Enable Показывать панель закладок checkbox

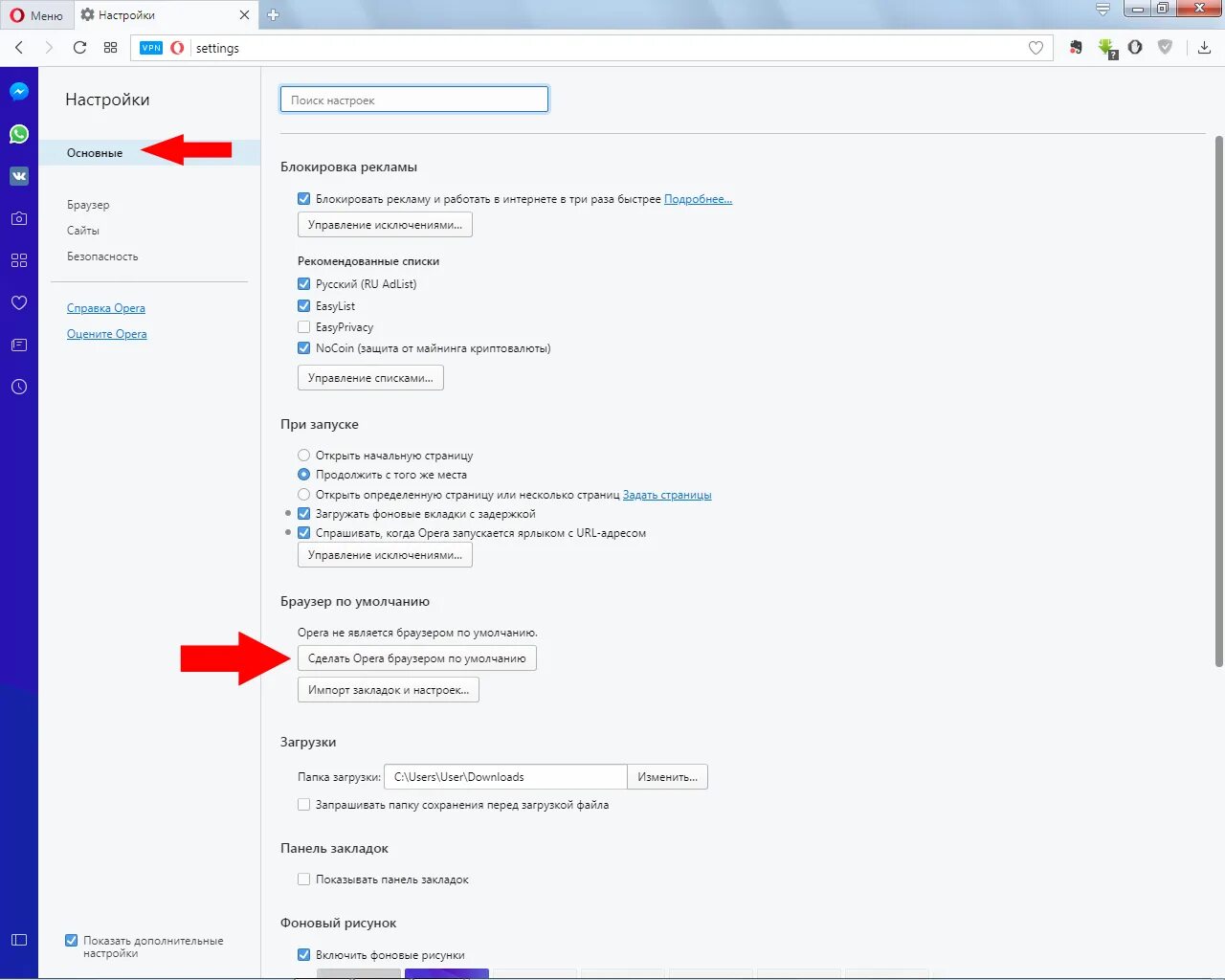click(303, 880)
